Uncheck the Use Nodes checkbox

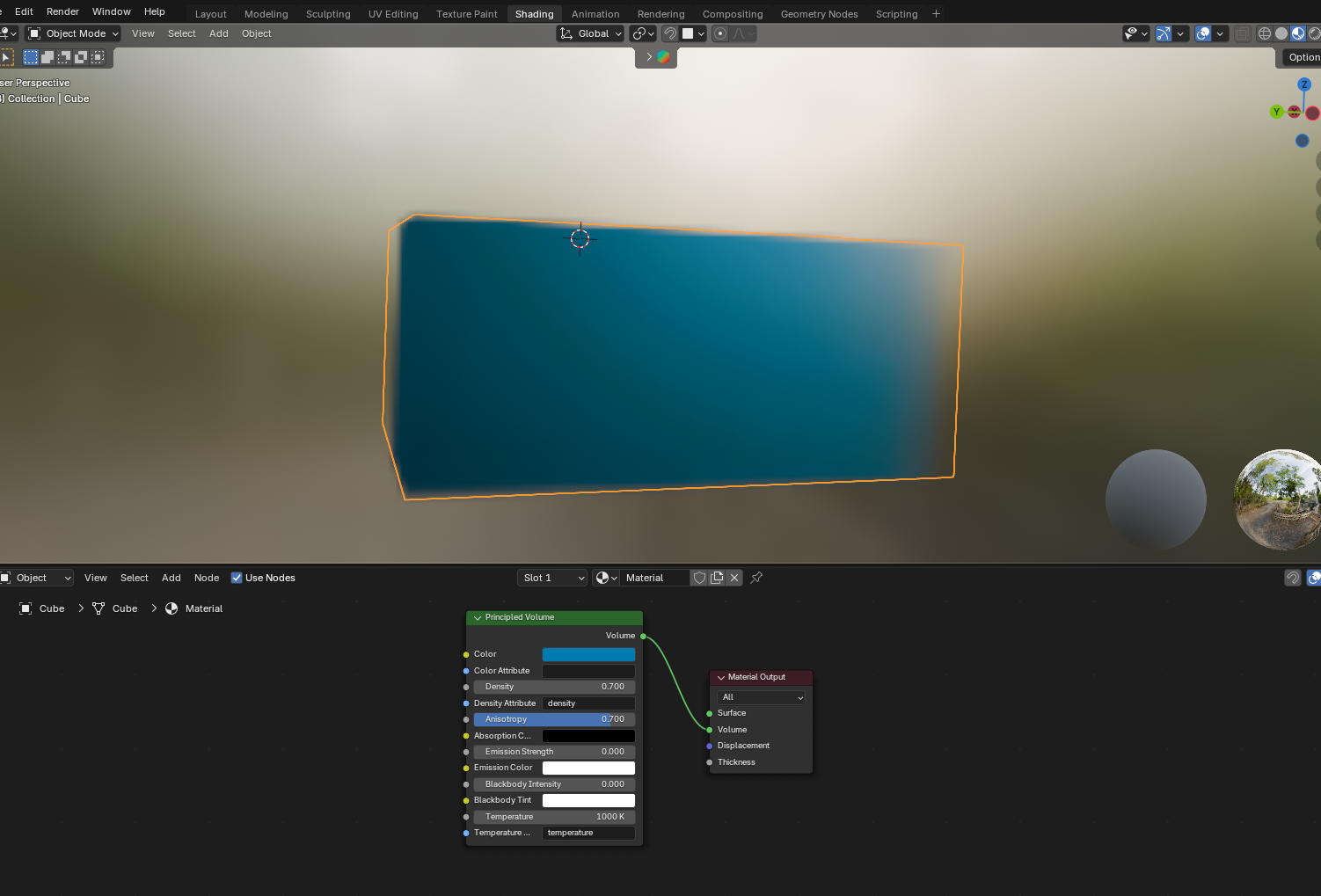coord(237,578)
